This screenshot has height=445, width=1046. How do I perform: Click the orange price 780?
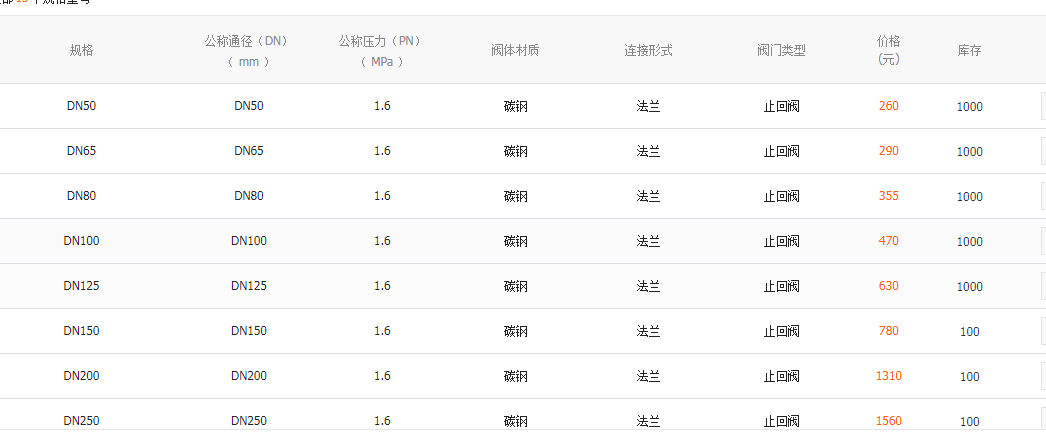click(x=888, y=331)
